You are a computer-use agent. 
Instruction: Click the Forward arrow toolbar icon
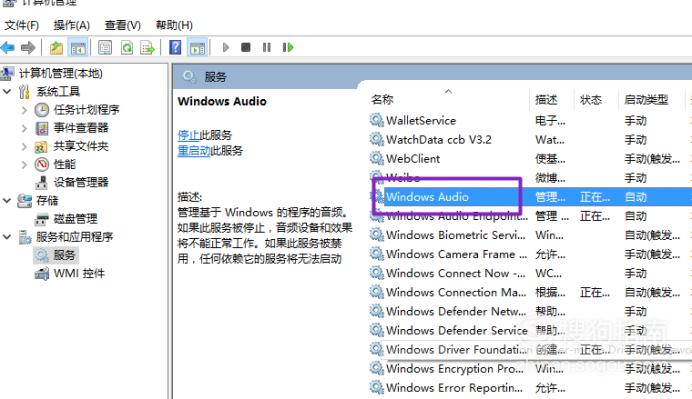pyautogui.click(x=28, y=47)
